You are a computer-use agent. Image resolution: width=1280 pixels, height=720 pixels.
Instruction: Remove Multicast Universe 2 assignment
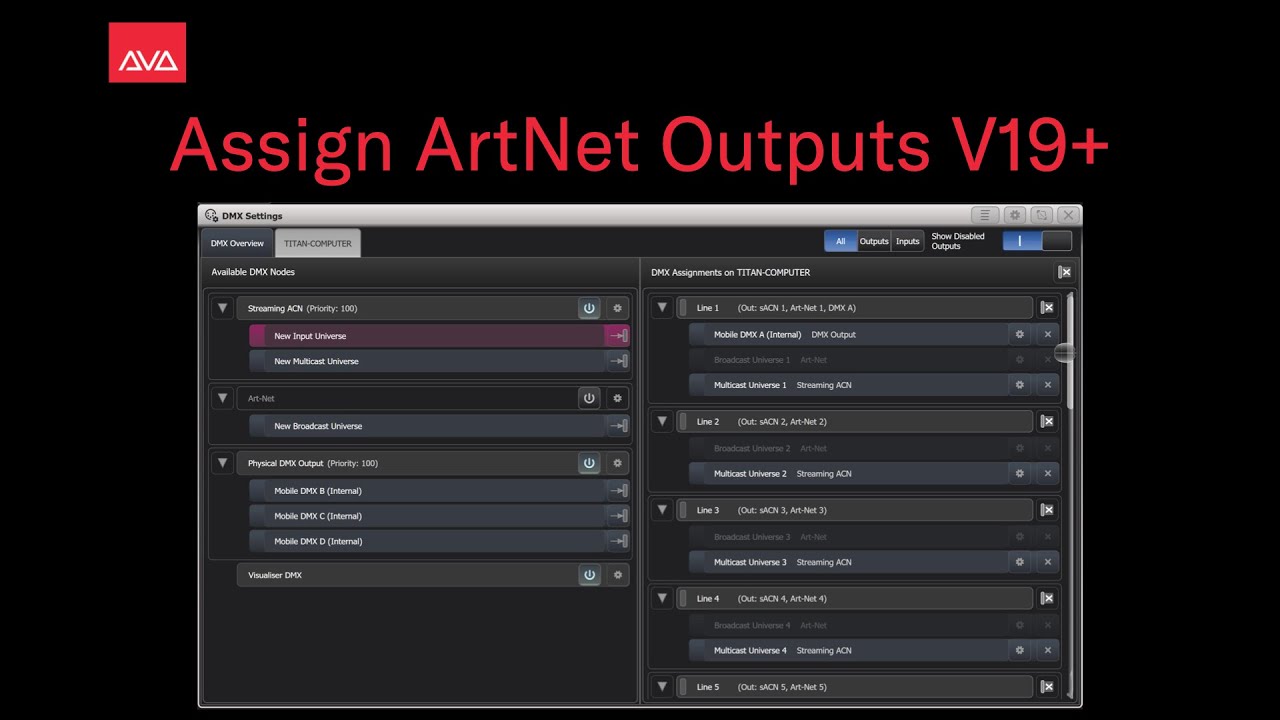point(1047,474)
